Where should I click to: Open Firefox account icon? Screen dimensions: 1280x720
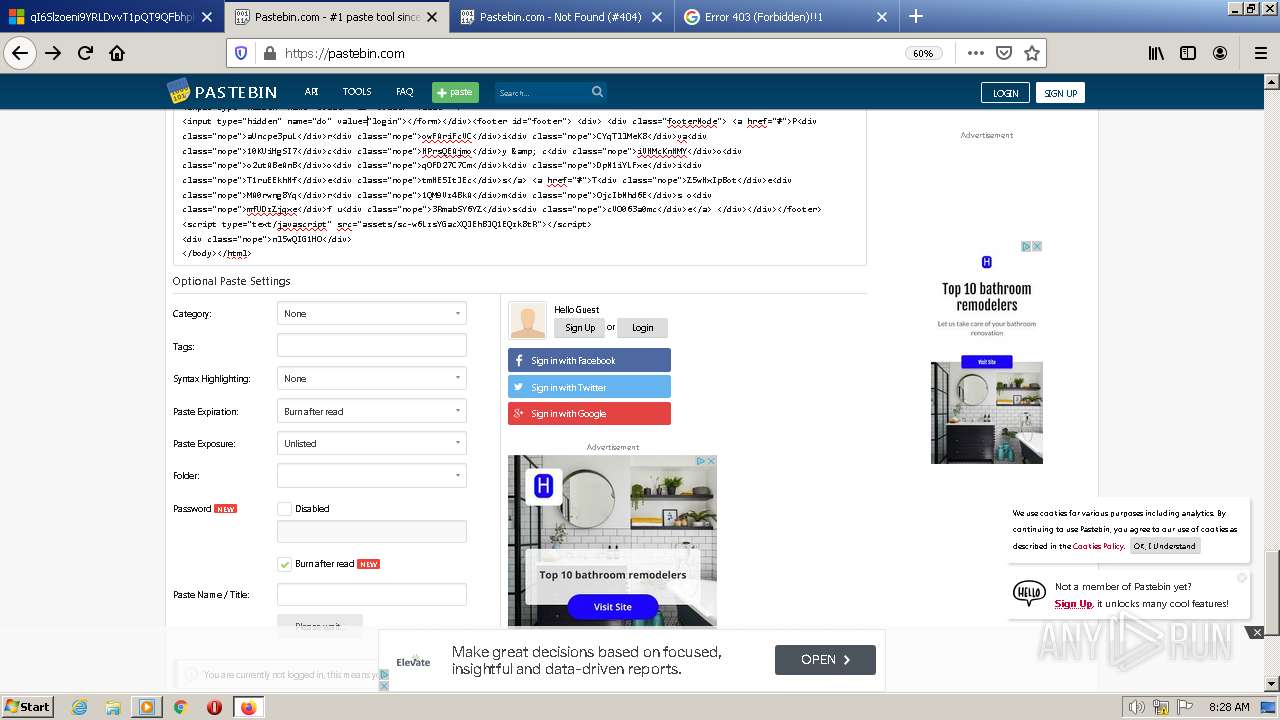[1220, 53]
